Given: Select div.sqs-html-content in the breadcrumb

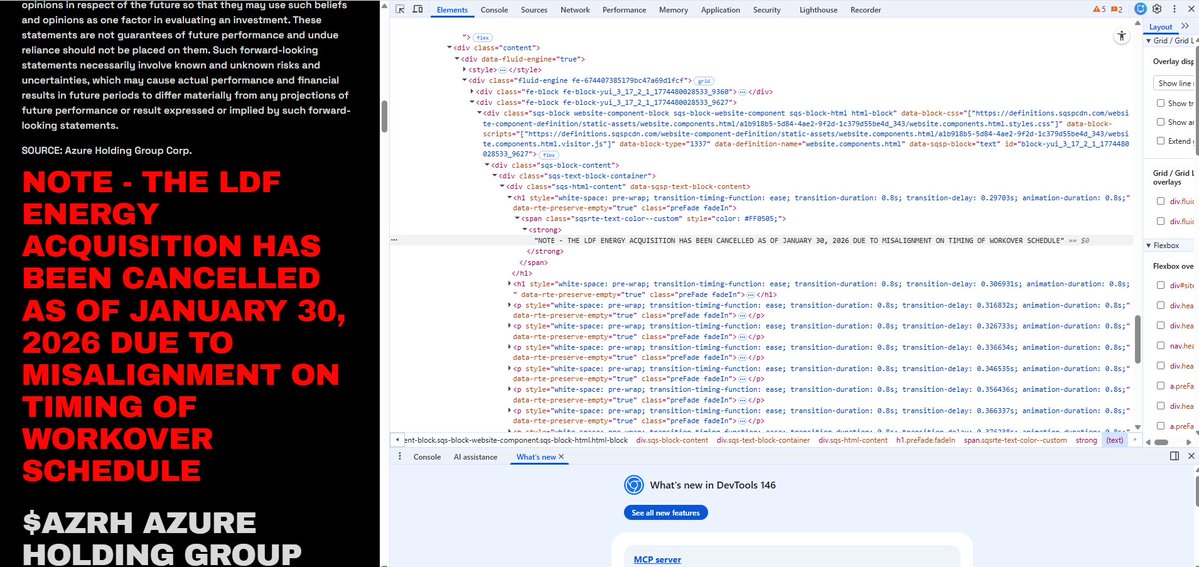Looking at the screenshot, I should (x=853, y=440).
